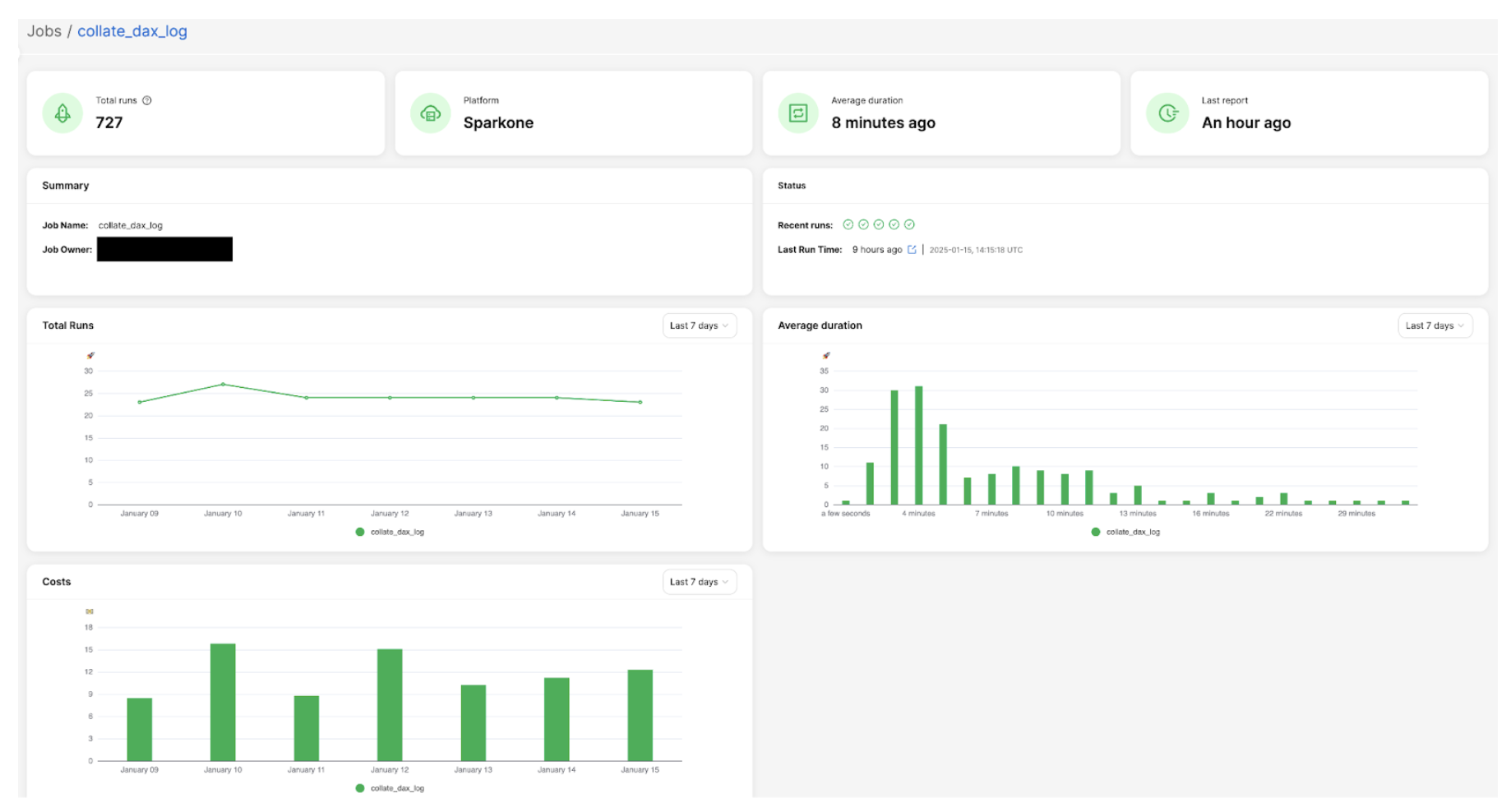Screen dimensions: 1511x812
Task: Open the collate_dax_log link in breadcrumb
Action: pos(132,30)
